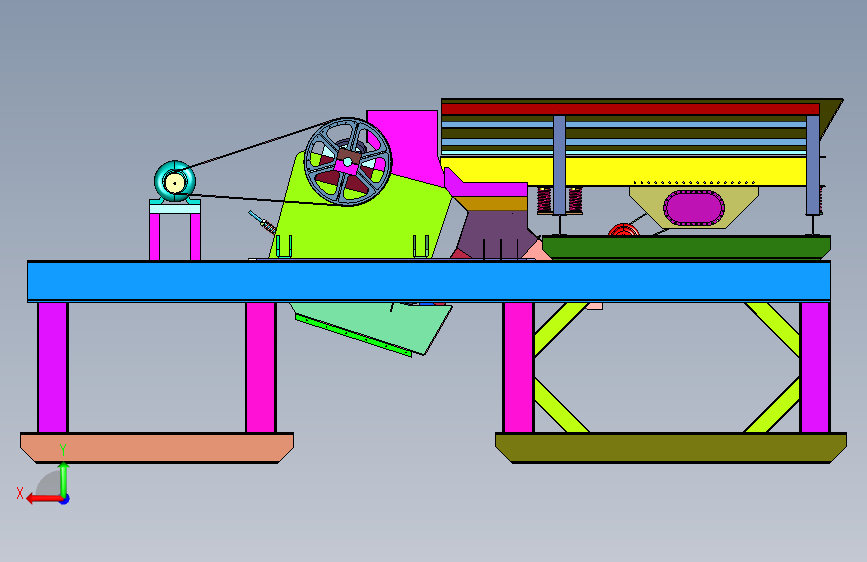Click the blue Z axis dot of the triad
Viewport: 867px width, 562px height.
65,499
